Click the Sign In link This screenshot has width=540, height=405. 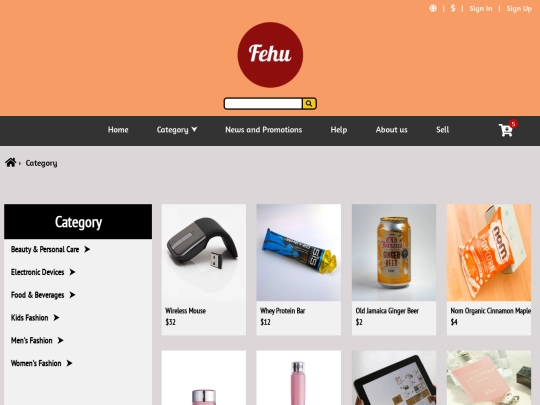click(481, 9)
